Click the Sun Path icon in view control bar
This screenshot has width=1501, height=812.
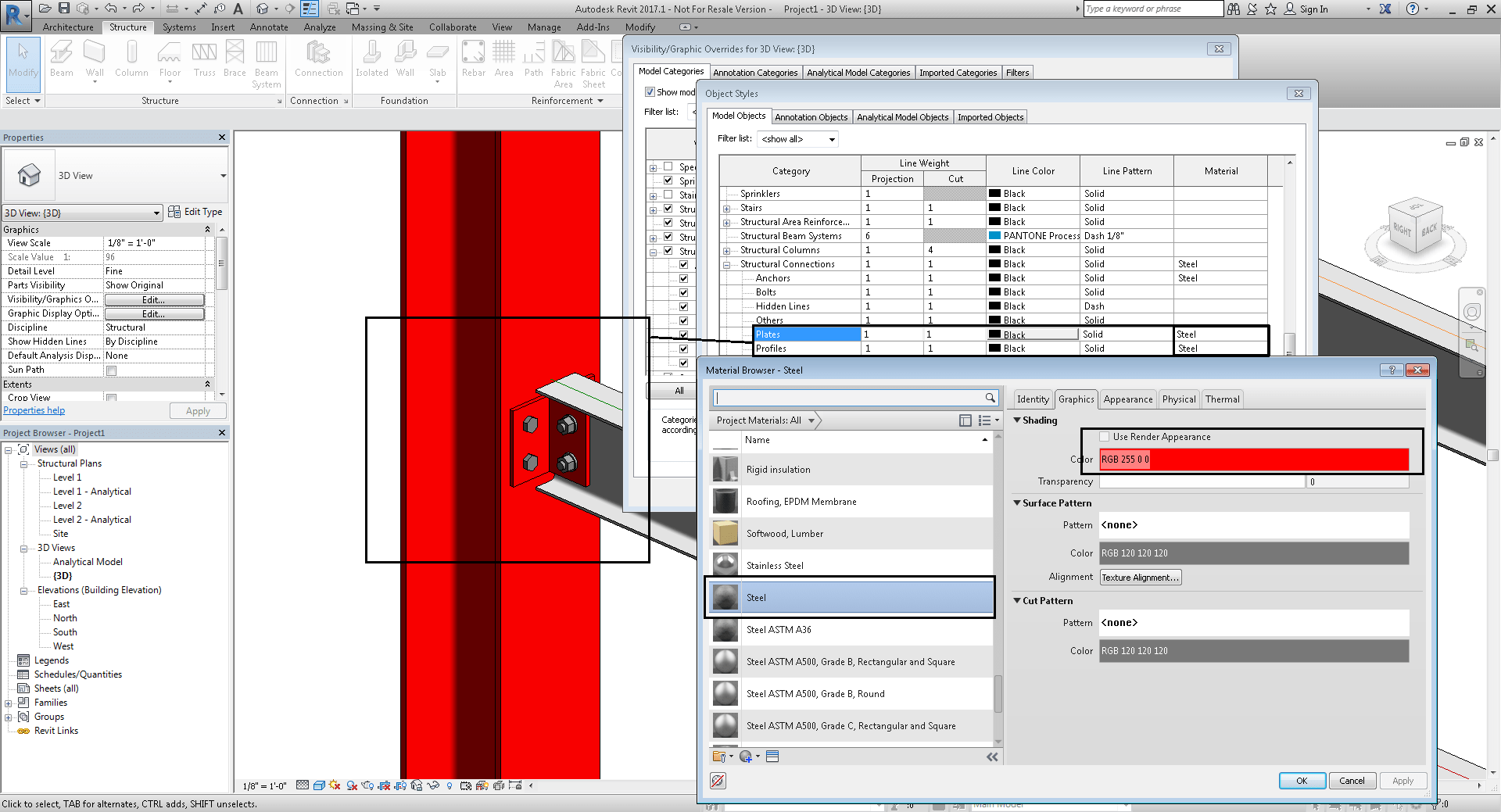pyautogui.click(x=335, y=785)
